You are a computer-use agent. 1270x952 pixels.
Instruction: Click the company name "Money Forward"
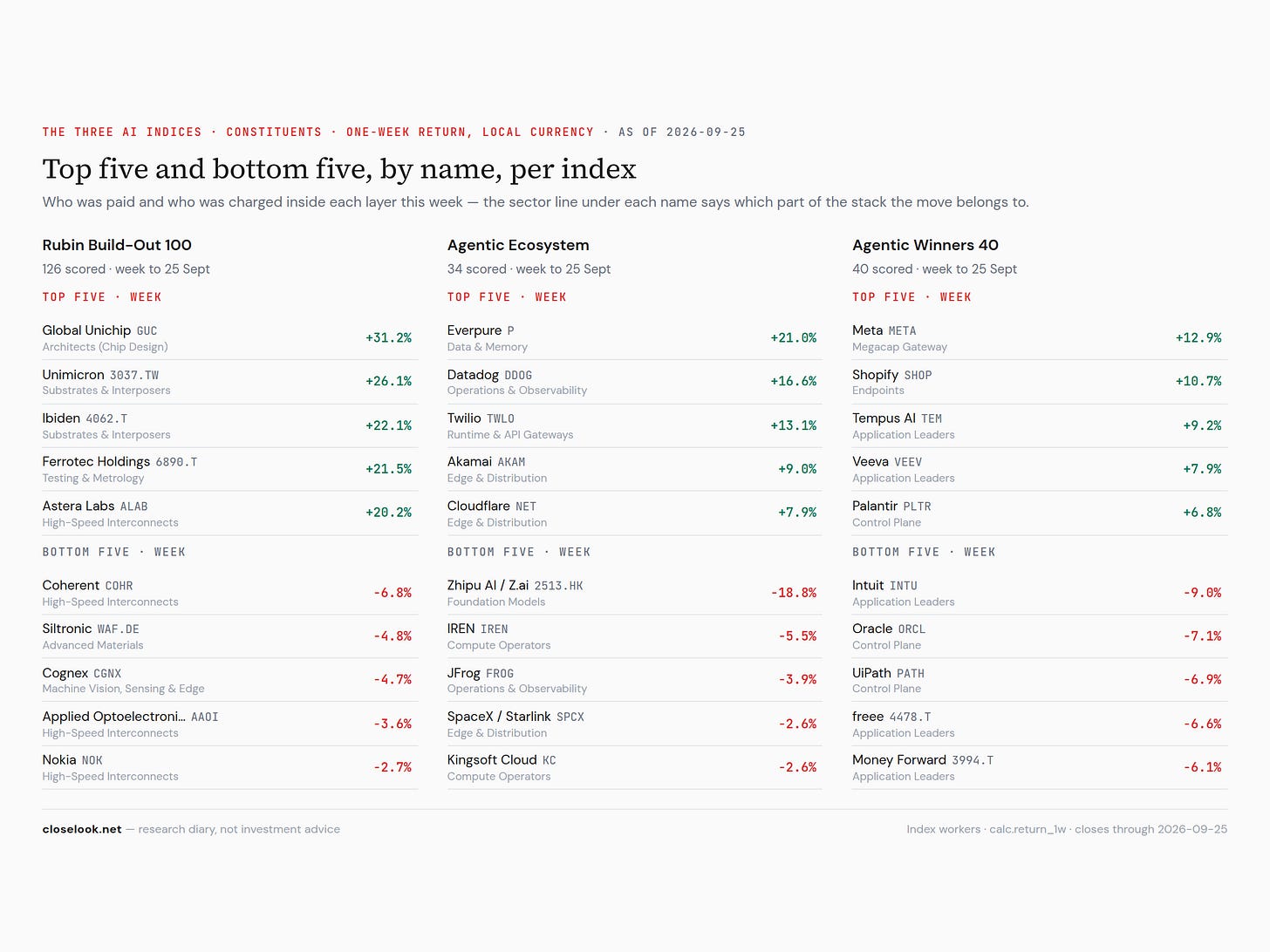(899, 760)
